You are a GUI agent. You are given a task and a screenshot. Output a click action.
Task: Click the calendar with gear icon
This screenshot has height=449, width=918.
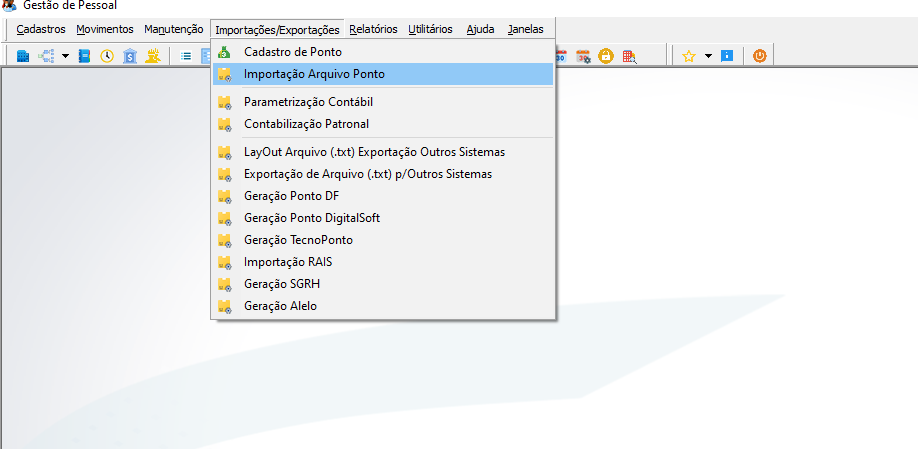(583, 56)
